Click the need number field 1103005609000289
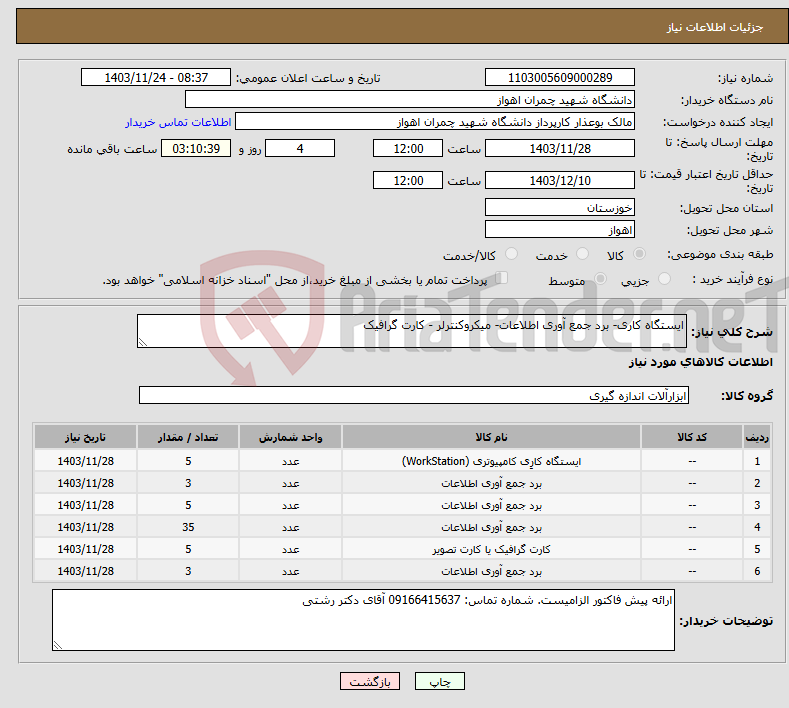The height and width of the screenshot is (708, 789). tap(560, 77)
